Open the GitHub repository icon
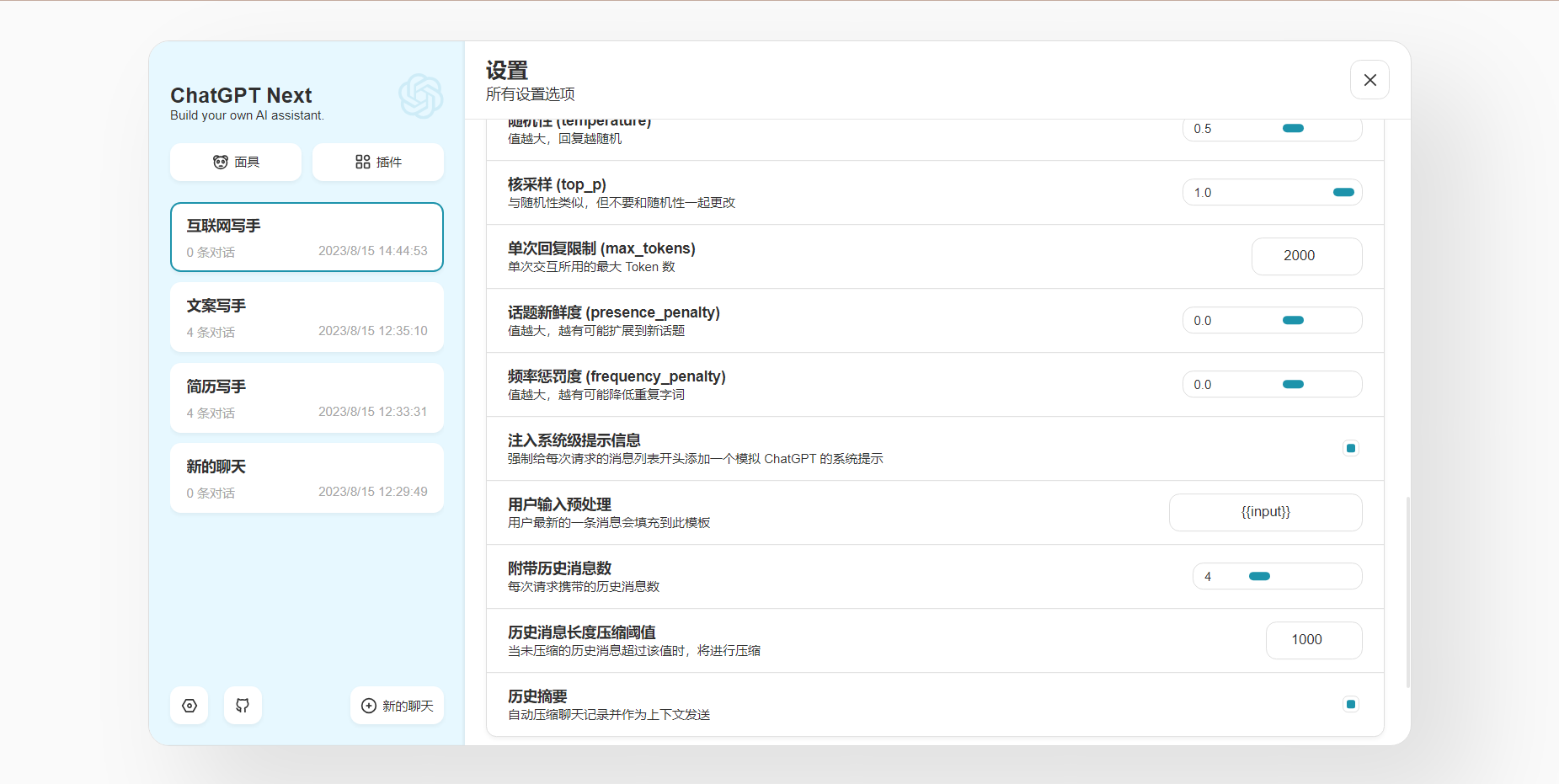Image resolution: width=1559 pixels, height=784 pixels. [243, 706]
